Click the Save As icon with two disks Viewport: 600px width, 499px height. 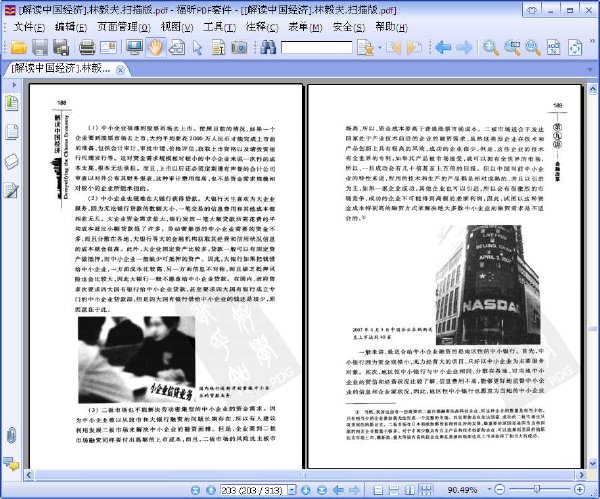(x=61, y=47)
